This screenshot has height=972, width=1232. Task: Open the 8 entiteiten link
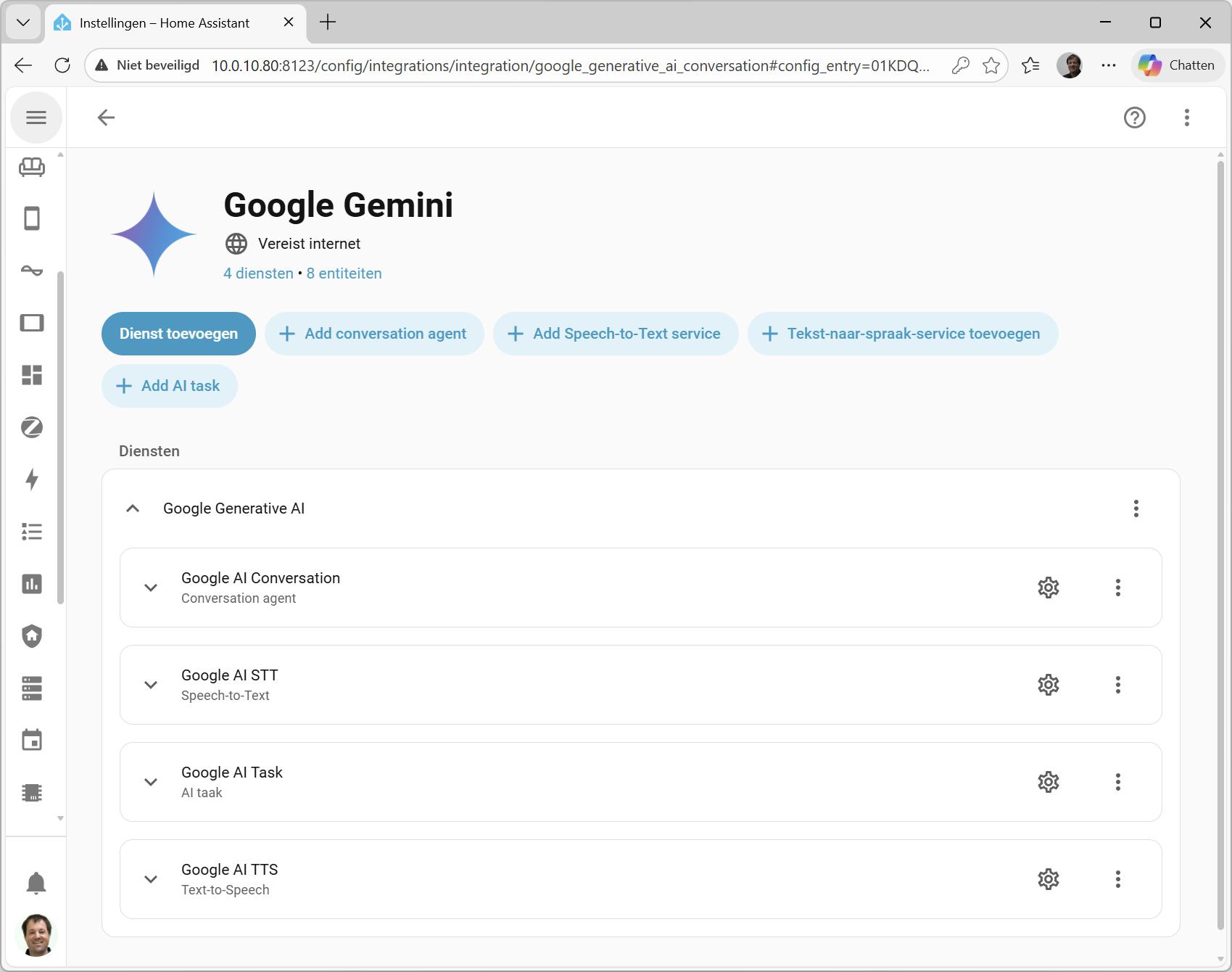344,273
